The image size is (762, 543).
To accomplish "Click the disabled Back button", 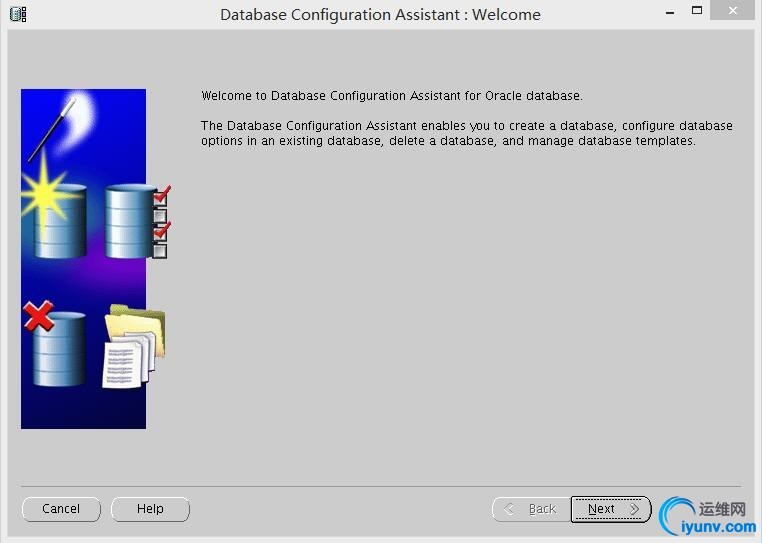I will [532, 509].
